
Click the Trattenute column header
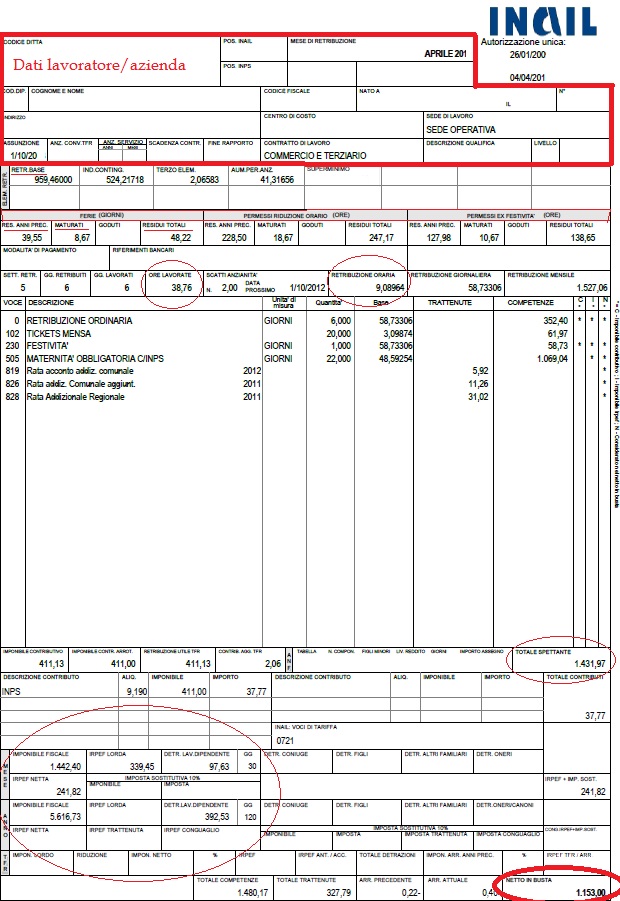450,302
